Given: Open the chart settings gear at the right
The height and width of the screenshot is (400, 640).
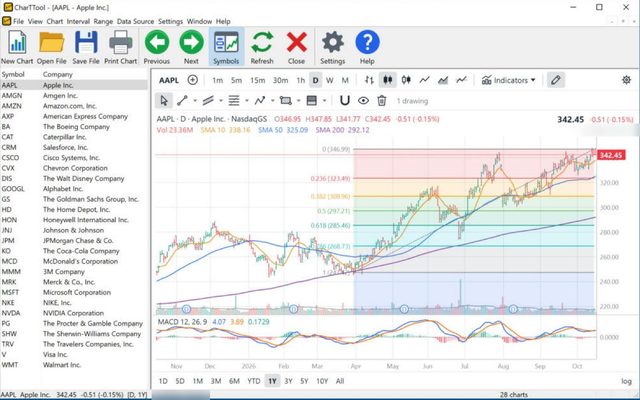Looking at the screenshot, I should 627,80.
